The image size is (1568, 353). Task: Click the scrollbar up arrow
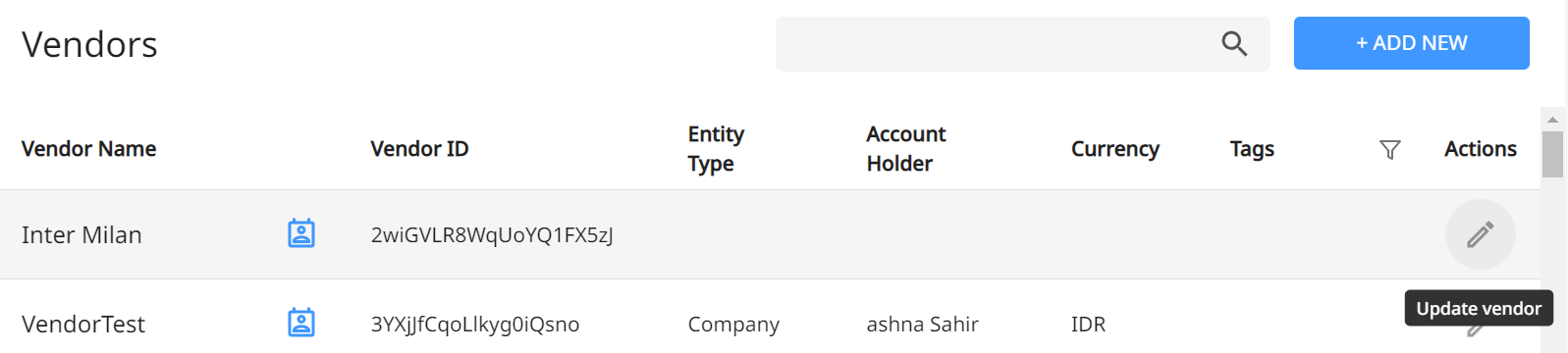click(1552, 119)
